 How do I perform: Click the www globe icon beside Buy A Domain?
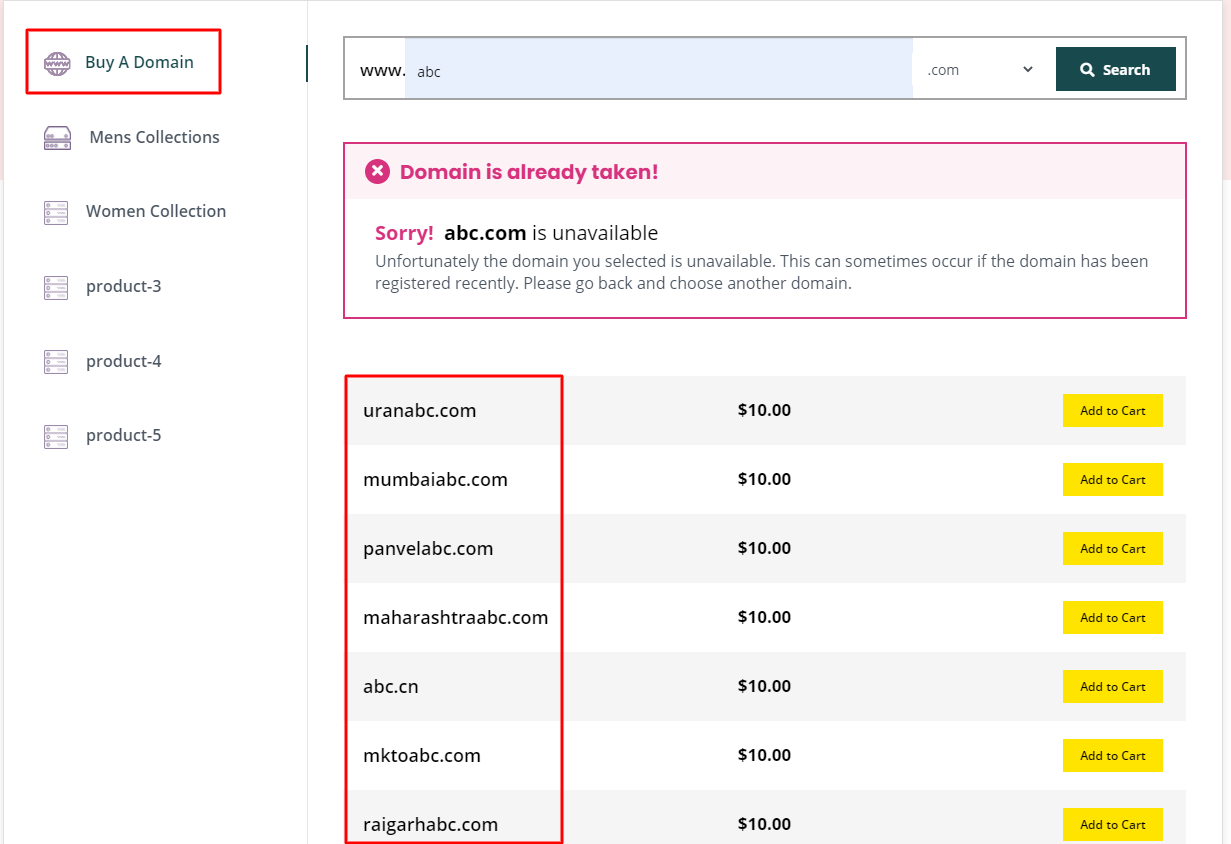point(57,64)
